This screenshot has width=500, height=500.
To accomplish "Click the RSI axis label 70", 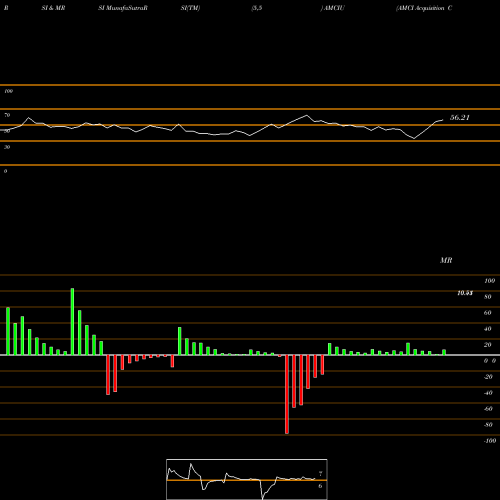I will coord(7,115).
